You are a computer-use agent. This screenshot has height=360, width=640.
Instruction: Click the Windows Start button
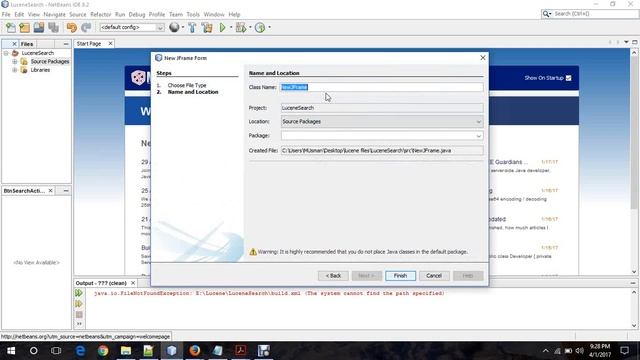point(11,351)
